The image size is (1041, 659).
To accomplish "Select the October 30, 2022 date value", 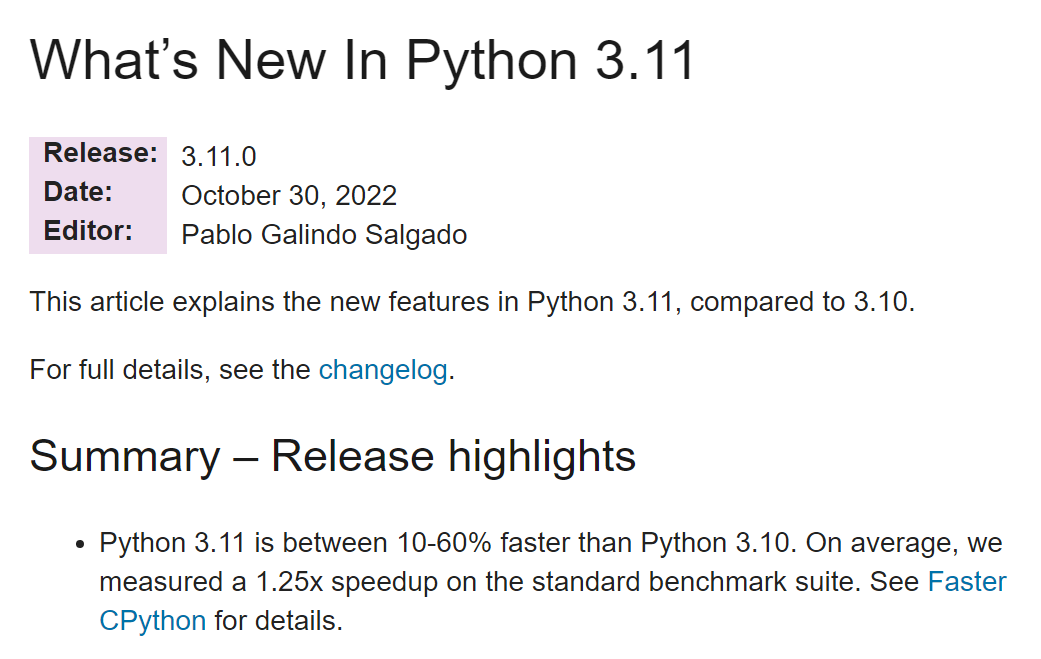I will coord(289,196).
